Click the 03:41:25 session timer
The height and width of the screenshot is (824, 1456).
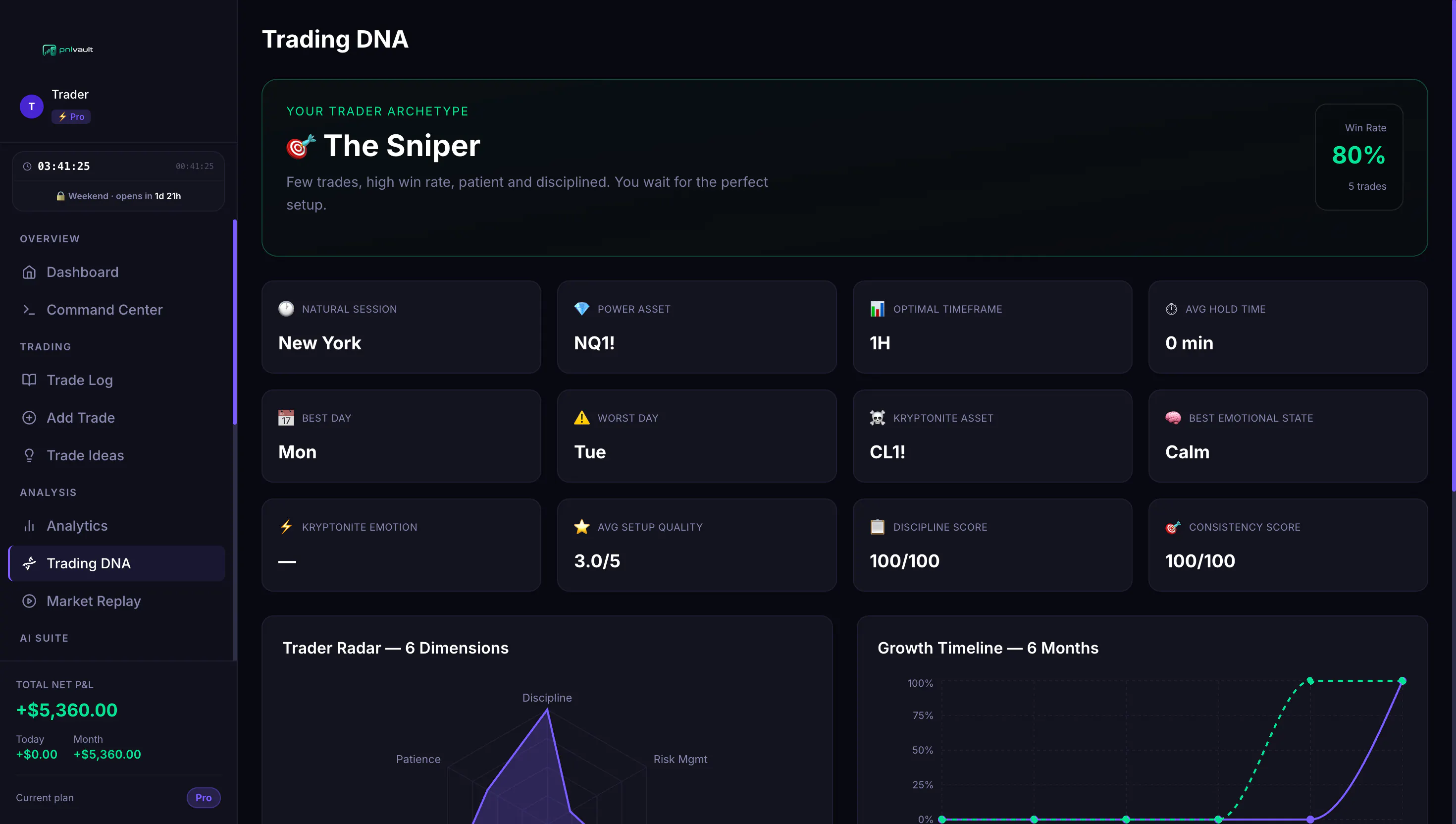64,166
